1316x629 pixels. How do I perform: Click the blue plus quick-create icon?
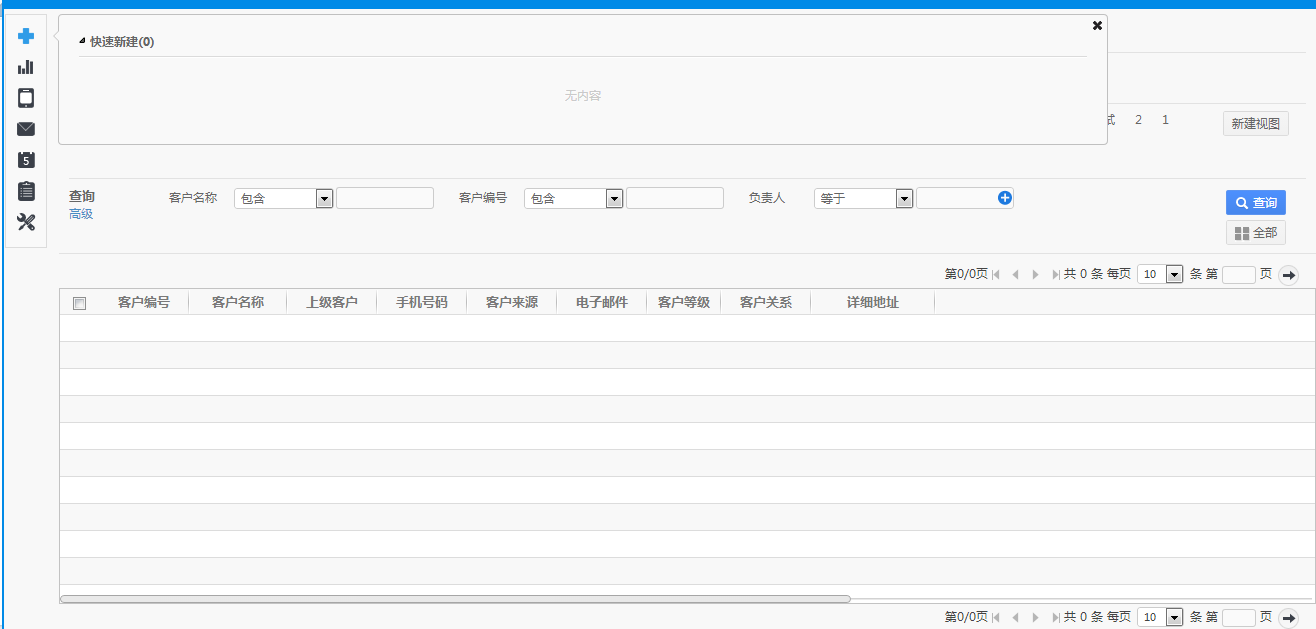tap(26, 36)
